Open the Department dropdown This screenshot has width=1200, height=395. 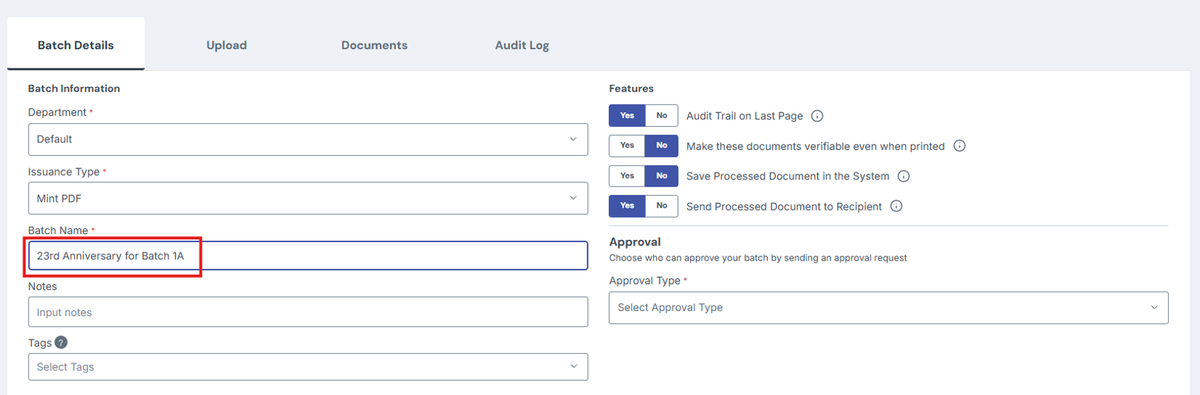click(308, 139)
